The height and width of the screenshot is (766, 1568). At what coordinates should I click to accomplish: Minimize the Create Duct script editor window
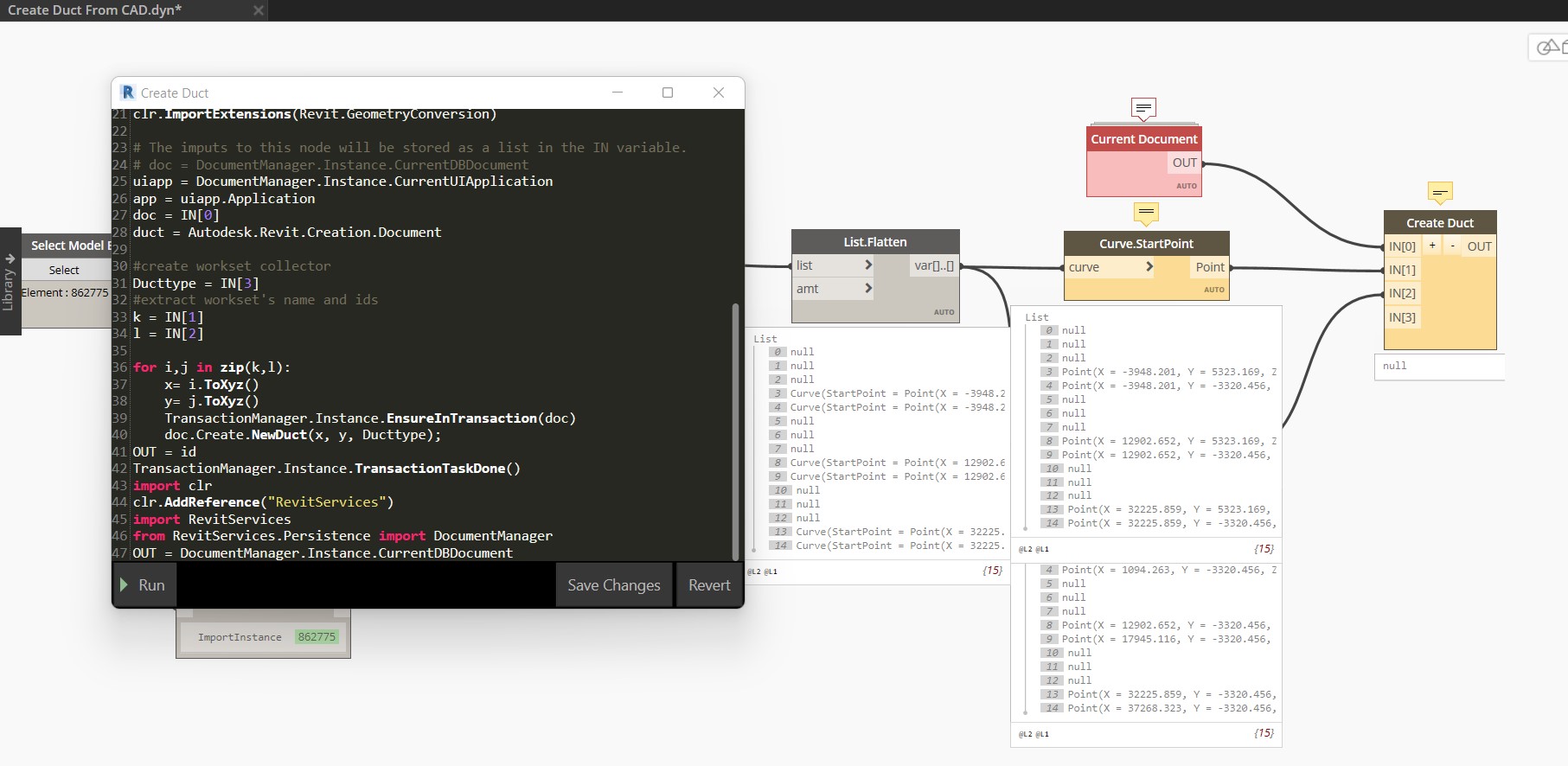point(618,93)
